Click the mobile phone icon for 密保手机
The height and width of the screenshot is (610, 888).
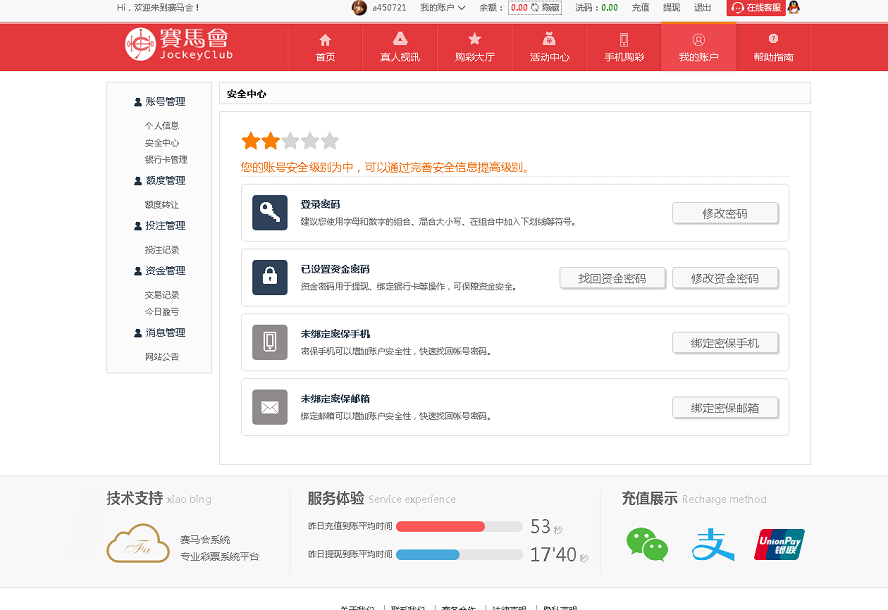point(269,342)
